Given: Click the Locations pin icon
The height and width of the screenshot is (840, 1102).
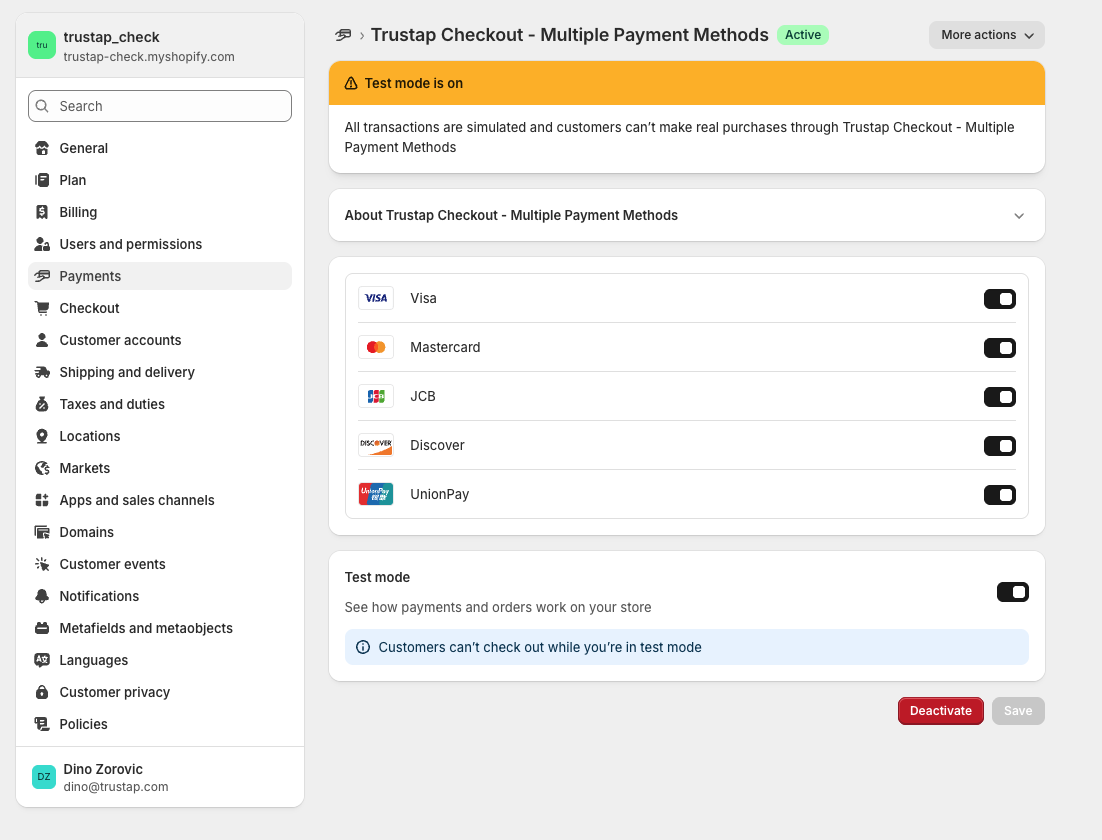Looking at the screenshot, I should (42, 436).
